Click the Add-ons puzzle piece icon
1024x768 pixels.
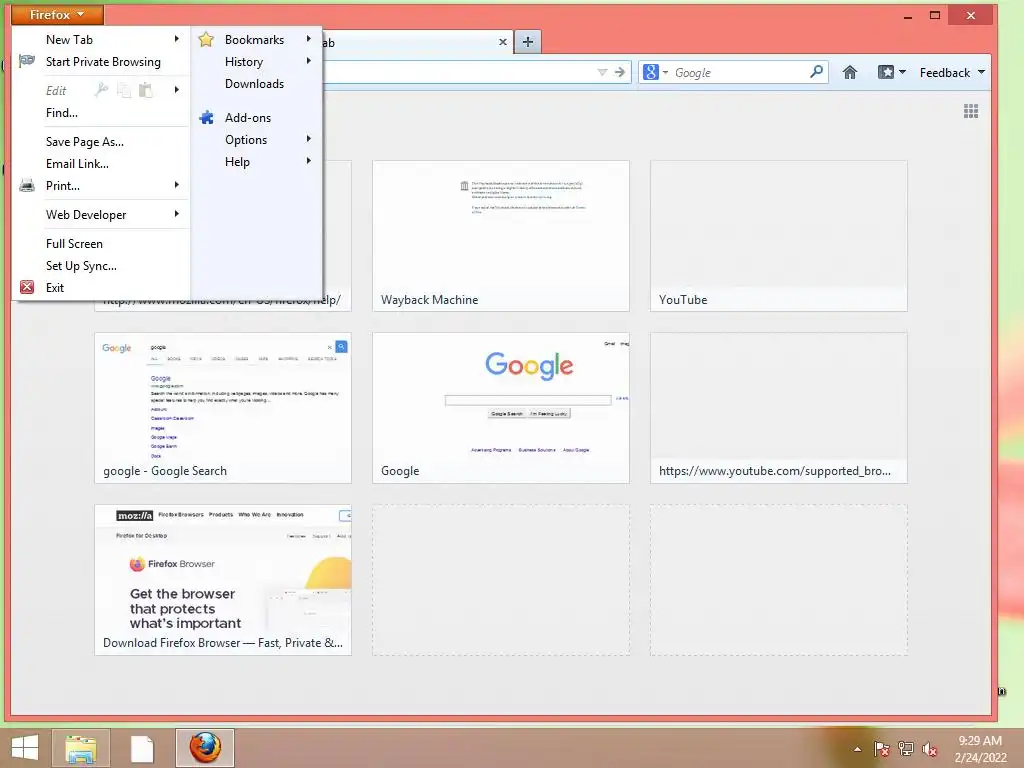[x=206, y=118]
